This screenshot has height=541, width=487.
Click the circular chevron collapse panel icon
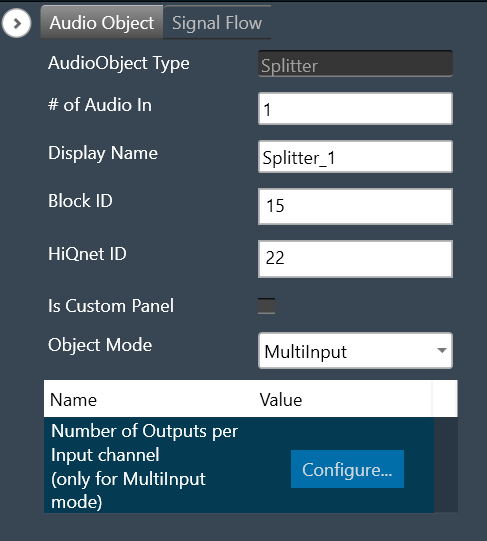coord(16,23)
